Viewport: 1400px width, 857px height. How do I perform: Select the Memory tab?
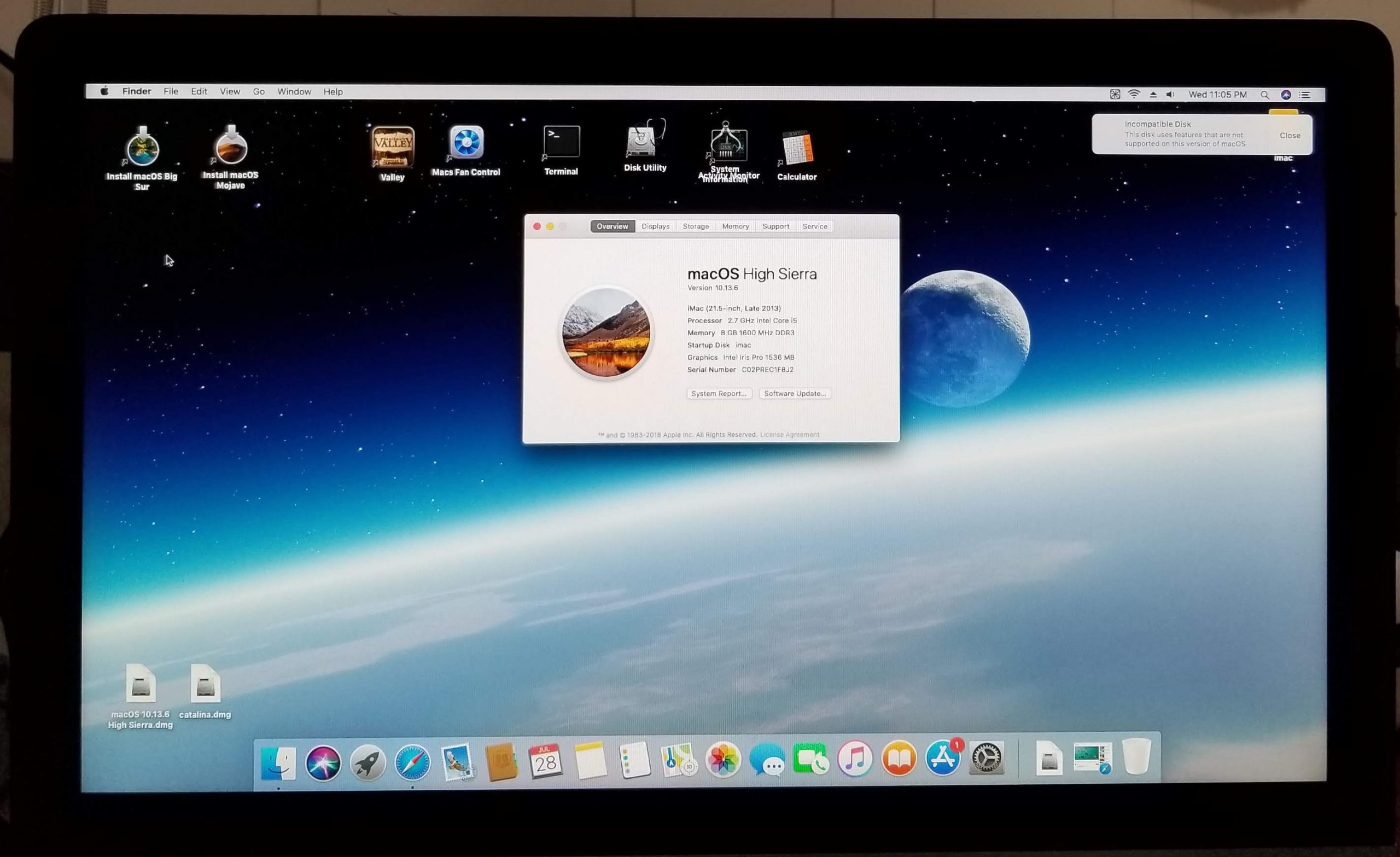[735, 226]
